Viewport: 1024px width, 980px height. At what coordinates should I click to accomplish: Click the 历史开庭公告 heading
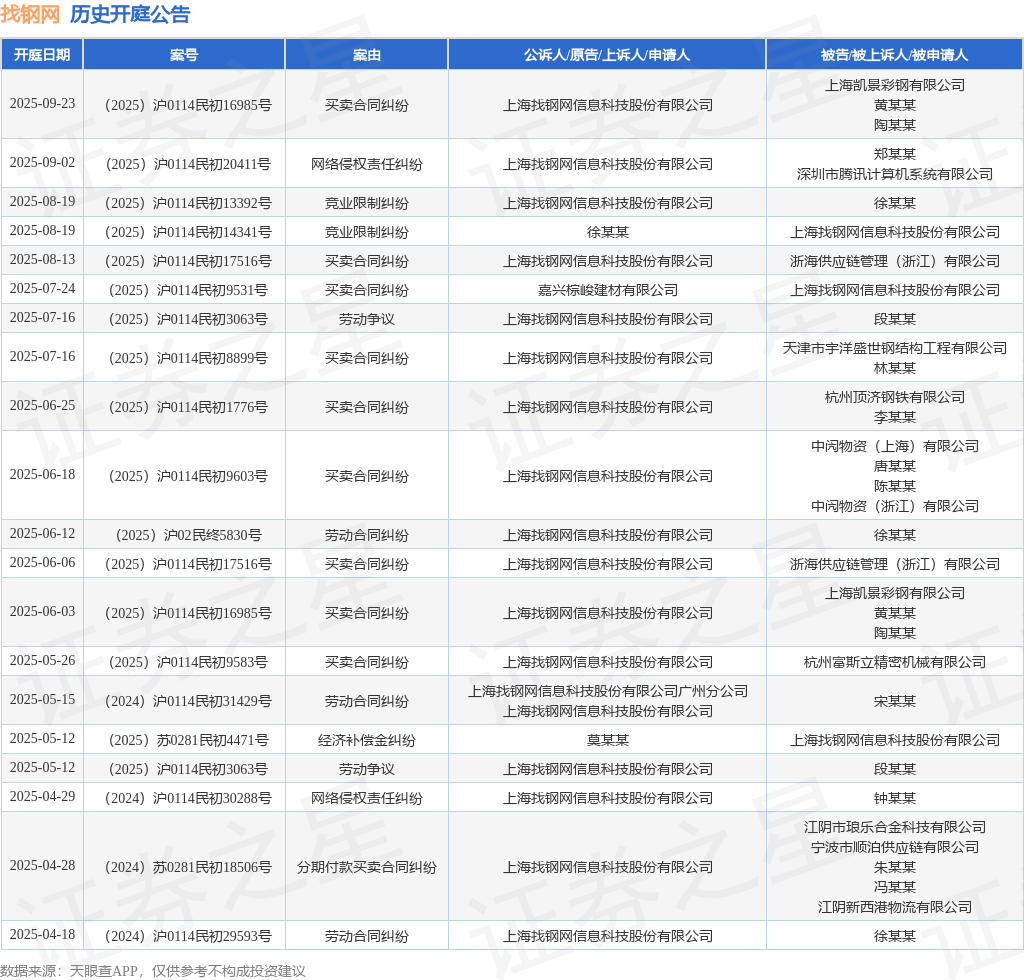click(x=130, y=14)
